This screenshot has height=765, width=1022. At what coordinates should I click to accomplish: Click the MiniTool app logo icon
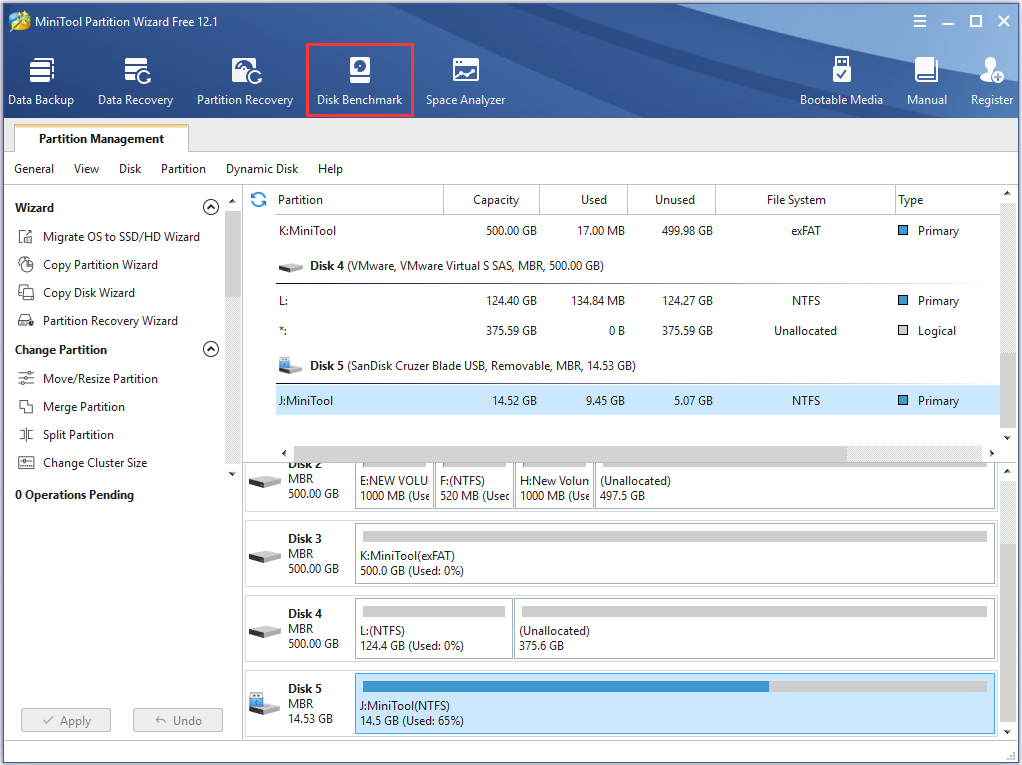[x=19, y=21]
